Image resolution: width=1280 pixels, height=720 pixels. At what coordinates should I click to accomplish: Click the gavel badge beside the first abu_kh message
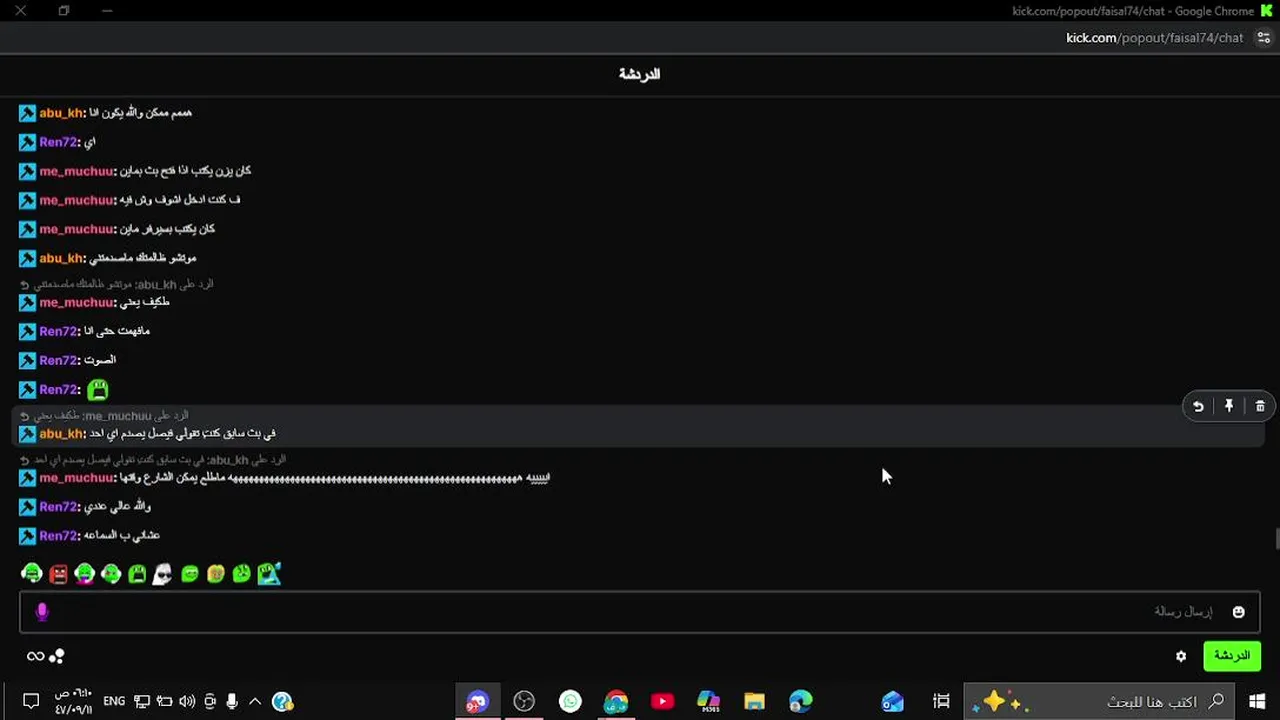(x=28, y=113)
